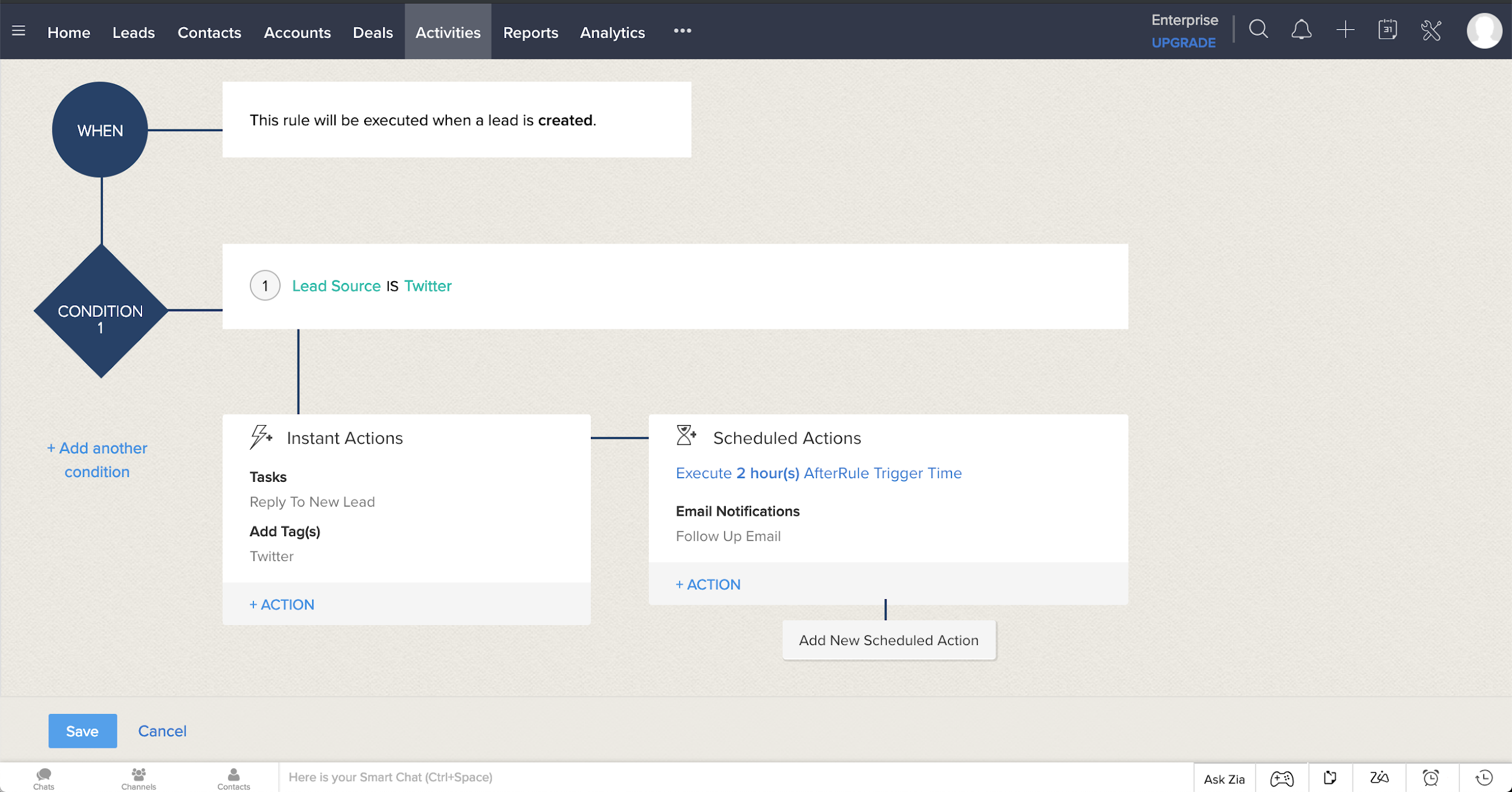Click Add New Scheduled Action
1512x792 pixels.
tap(888, 640)
